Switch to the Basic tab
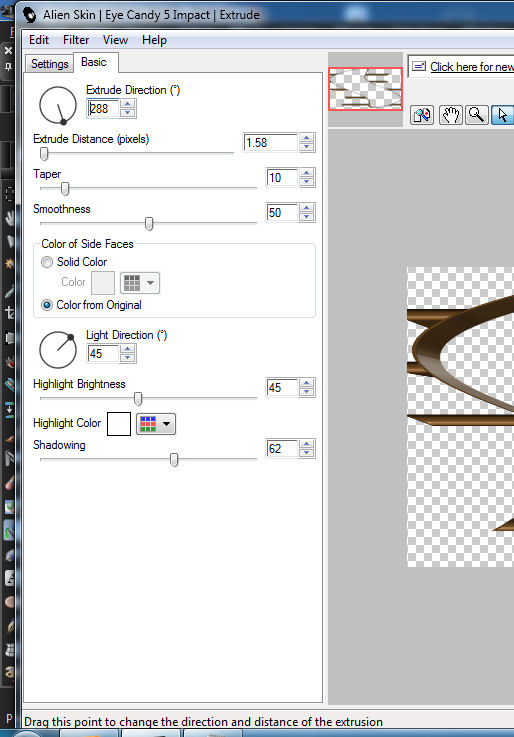514x737 pixels. pos(94,62)
